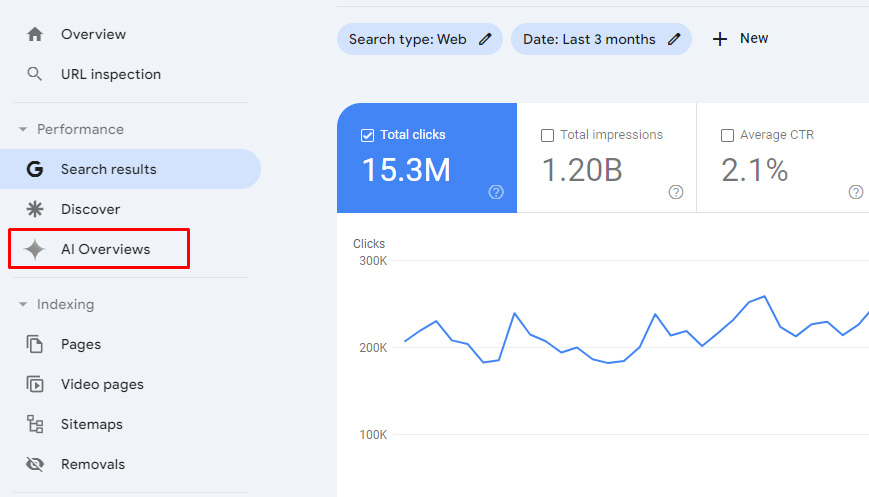Edit the Date: Last 3 months filter
Viewport: 869px width, 497px height.
click(674, 39)
